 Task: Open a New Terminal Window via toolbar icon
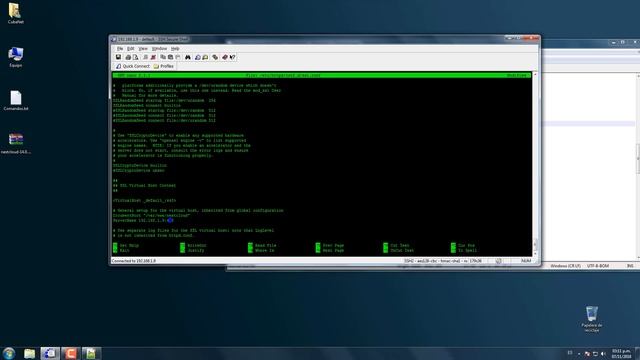tap(198, 57)
